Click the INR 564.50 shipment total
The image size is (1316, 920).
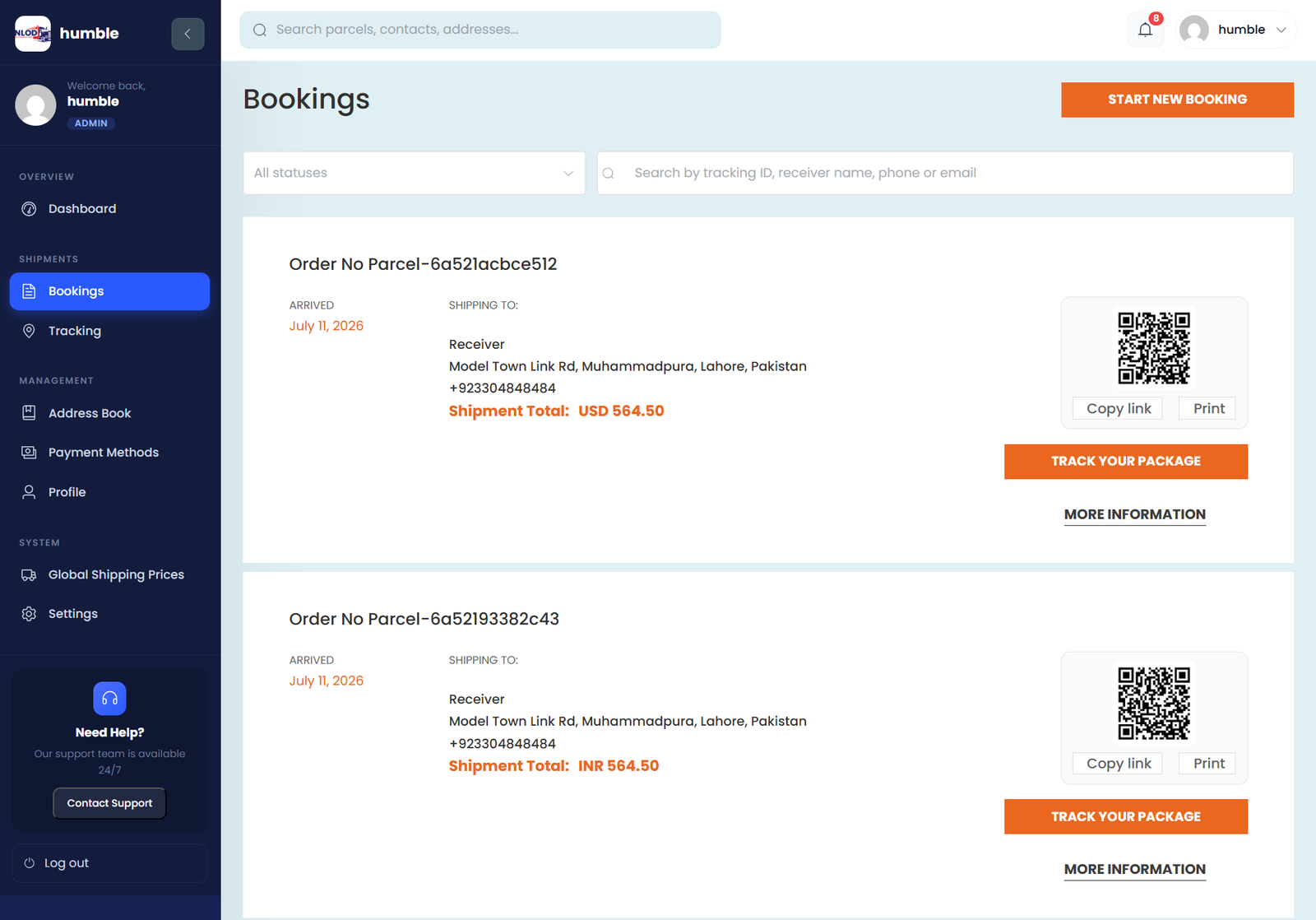[x=619, y=766]
